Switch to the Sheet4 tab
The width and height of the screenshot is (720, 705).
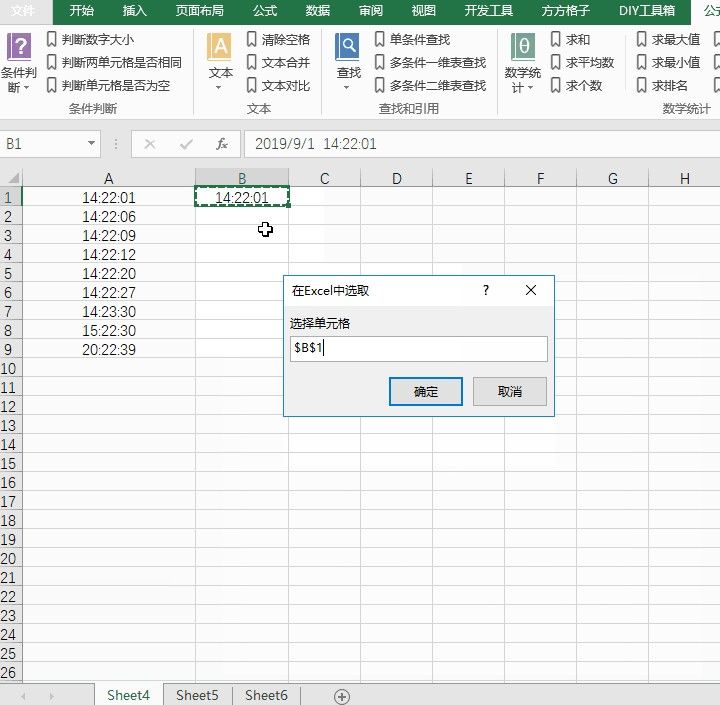[129, 695]
